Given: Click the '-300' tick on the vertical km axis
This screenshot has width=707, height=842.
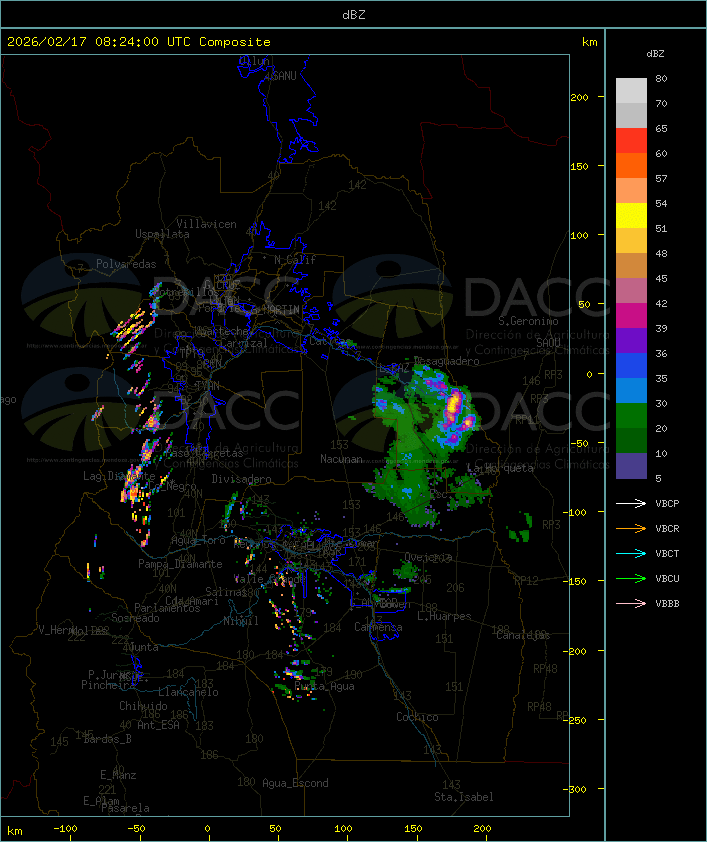Looking at the screenshot, I should click(575, 789).
